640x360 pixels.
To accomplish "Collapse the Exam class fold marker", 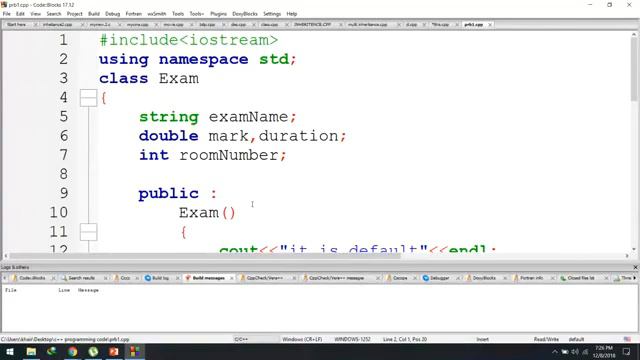I will (88, 98).
